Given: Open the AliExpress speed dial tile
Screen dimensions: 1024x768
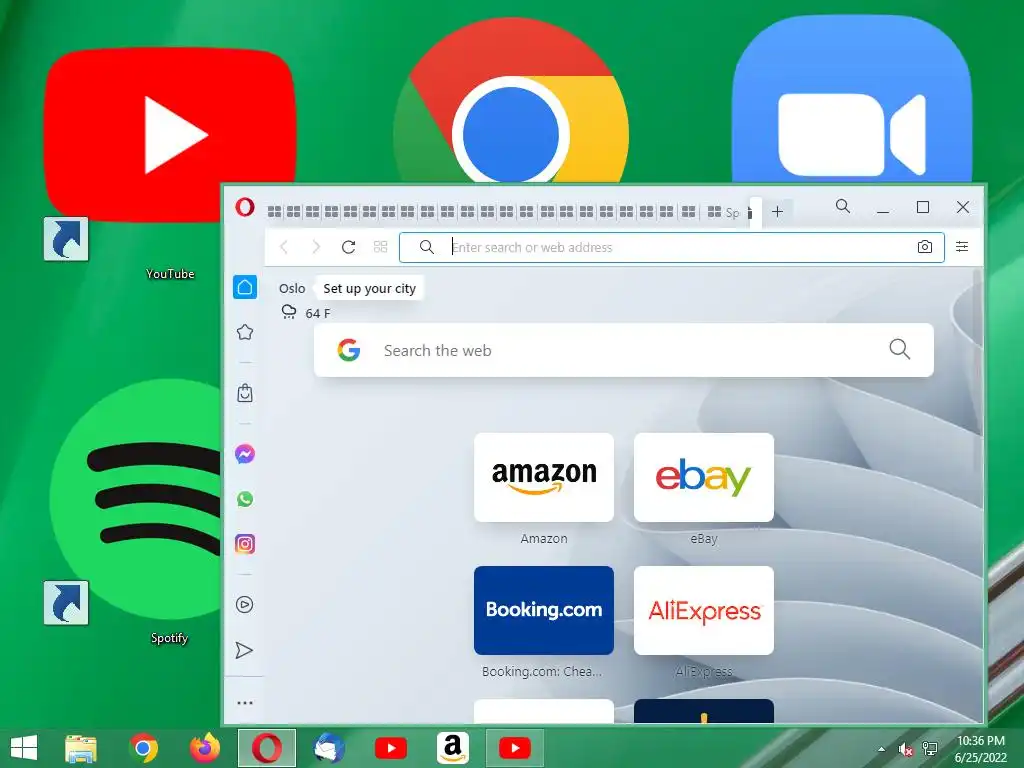Looking at the screenshot, I should (704, 611).
